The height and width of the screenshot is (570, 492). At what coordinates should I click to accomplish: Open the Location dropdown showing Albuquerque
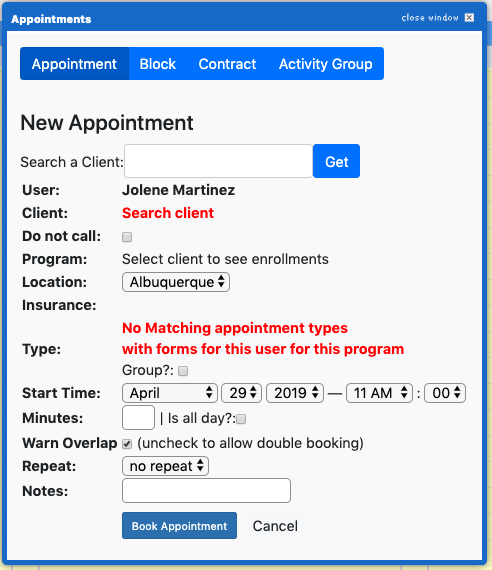[x=176, y=282]
